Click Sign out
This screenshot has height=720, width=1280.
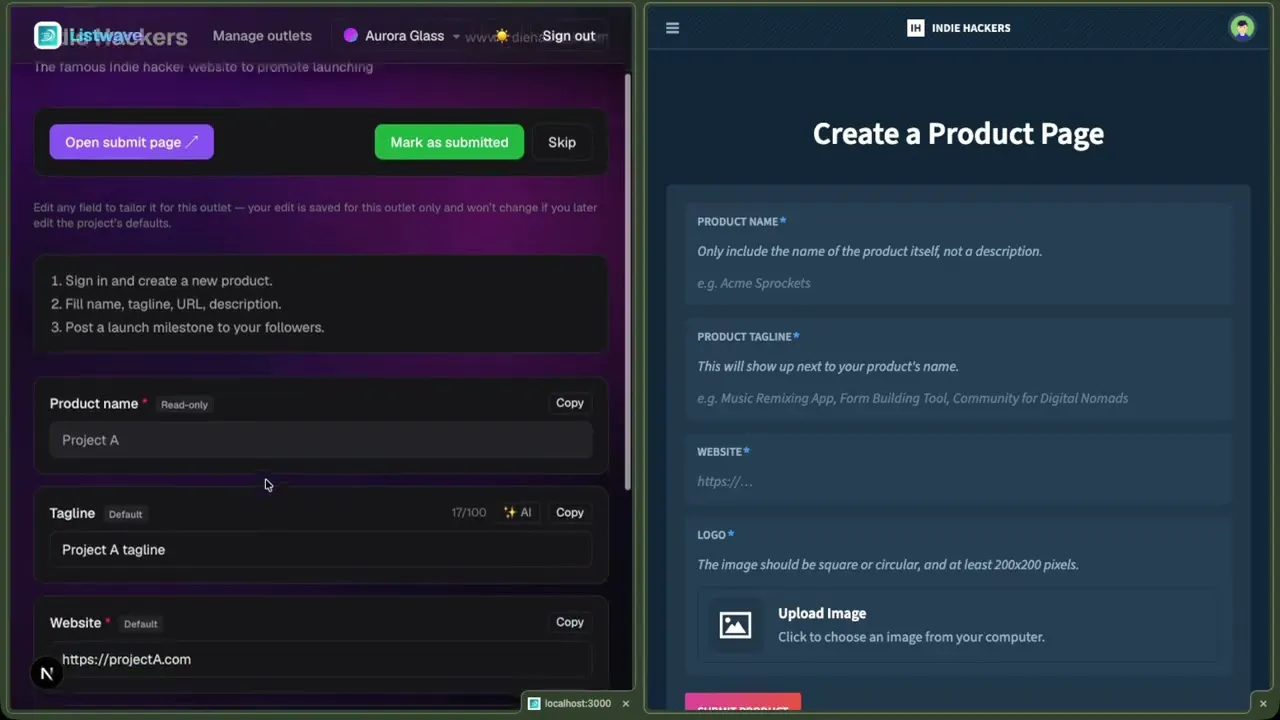click(x=569, y=36)
